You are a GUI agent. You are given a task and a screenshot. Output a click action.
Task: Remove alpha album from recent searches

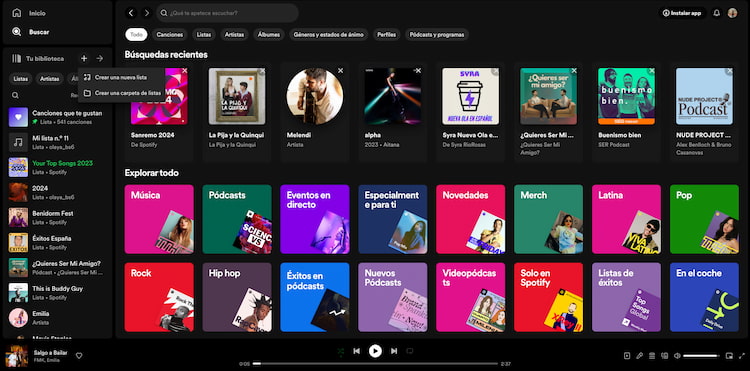pyautogui.click(x=418, y=71)
